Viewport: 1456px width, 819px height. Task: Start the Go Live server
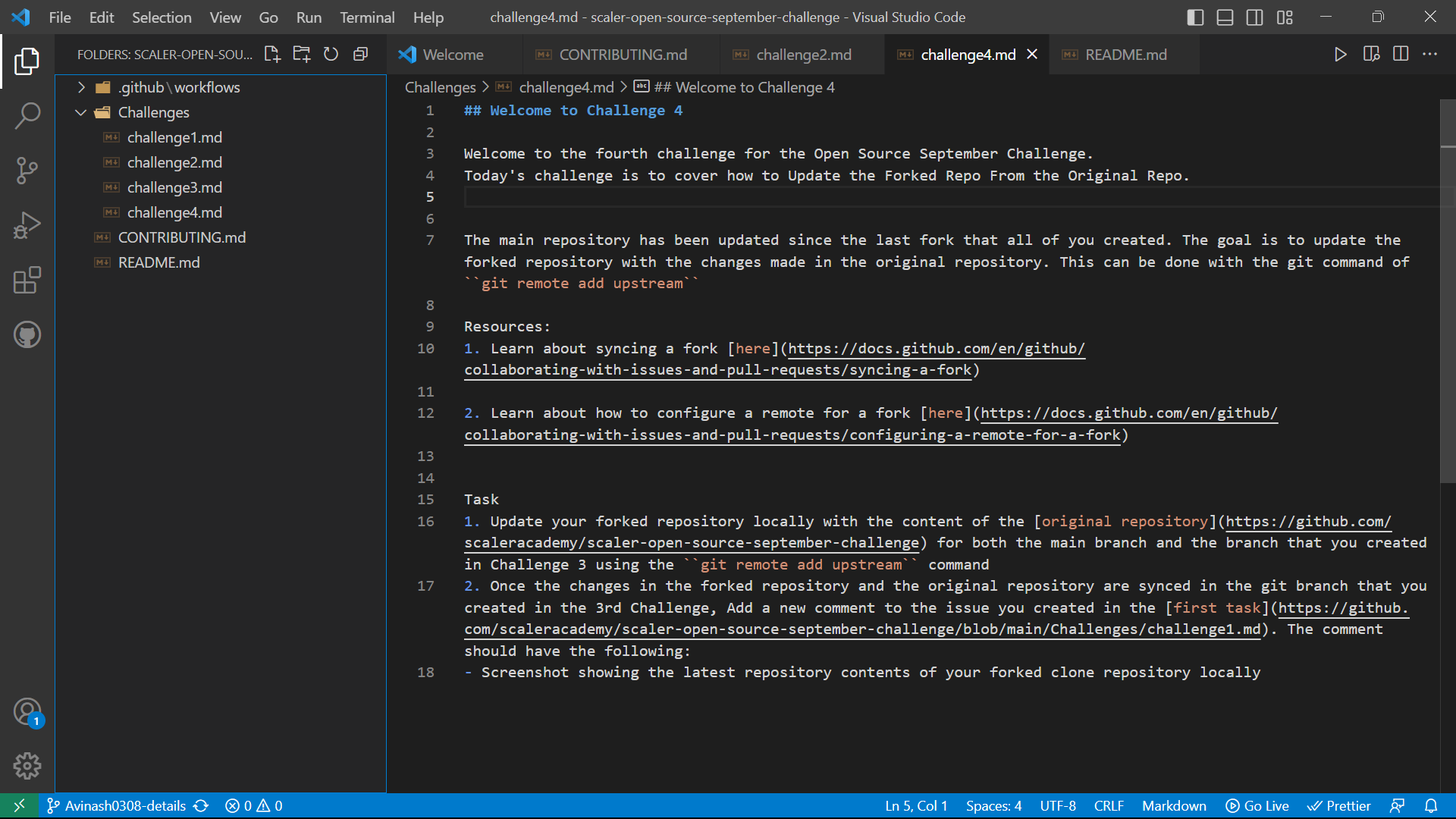1257,805
